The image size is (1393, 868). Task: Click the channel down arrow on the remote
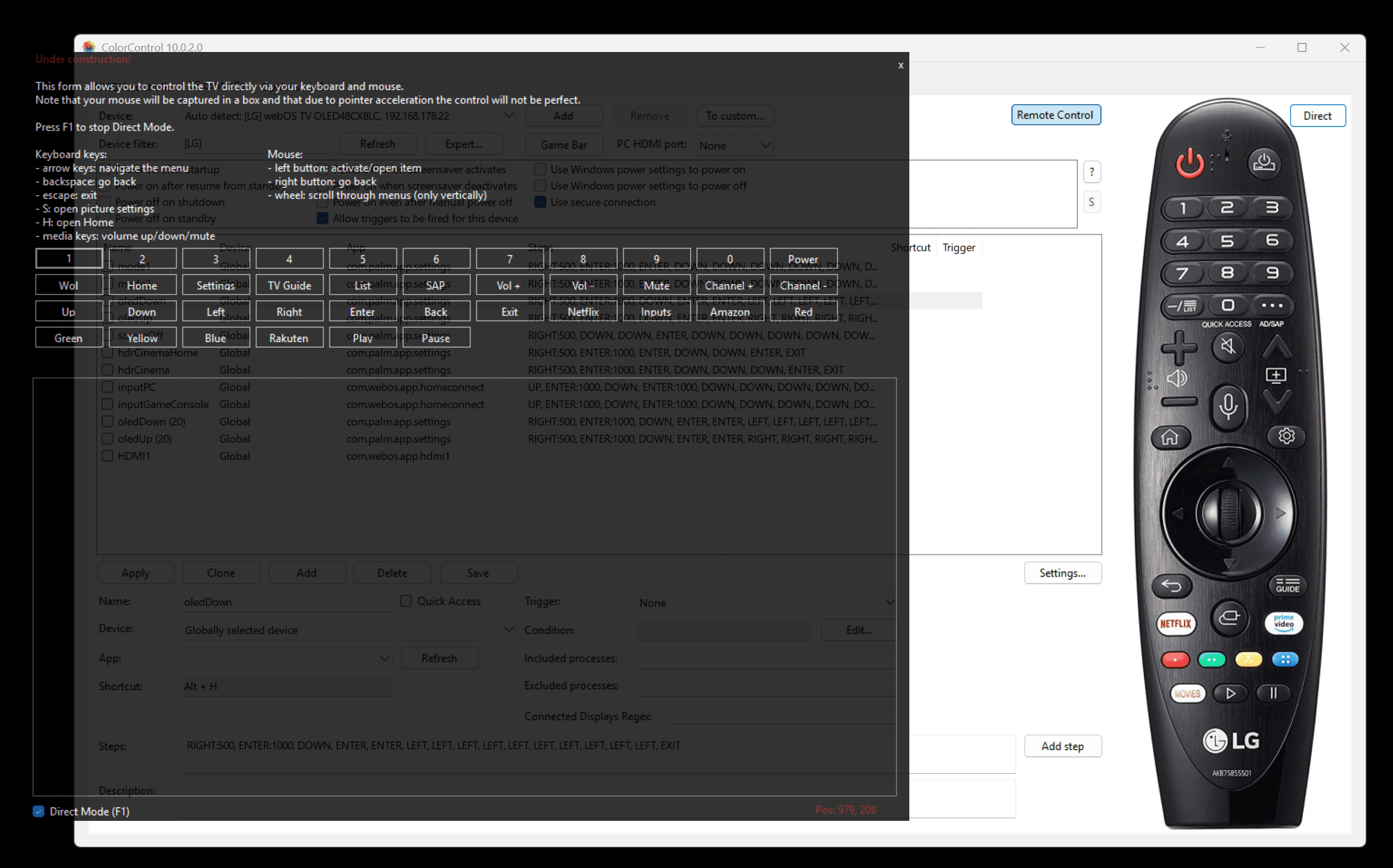coord(1277,401)
